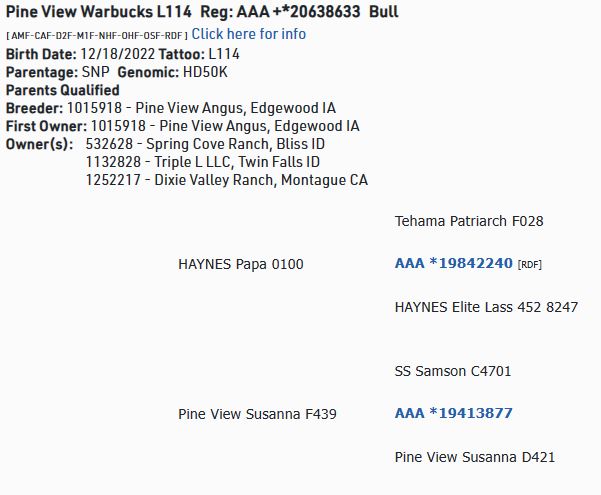Click granddam HAYNES Elite Lass 452 8247
The image size is (601, 495).
486,307
